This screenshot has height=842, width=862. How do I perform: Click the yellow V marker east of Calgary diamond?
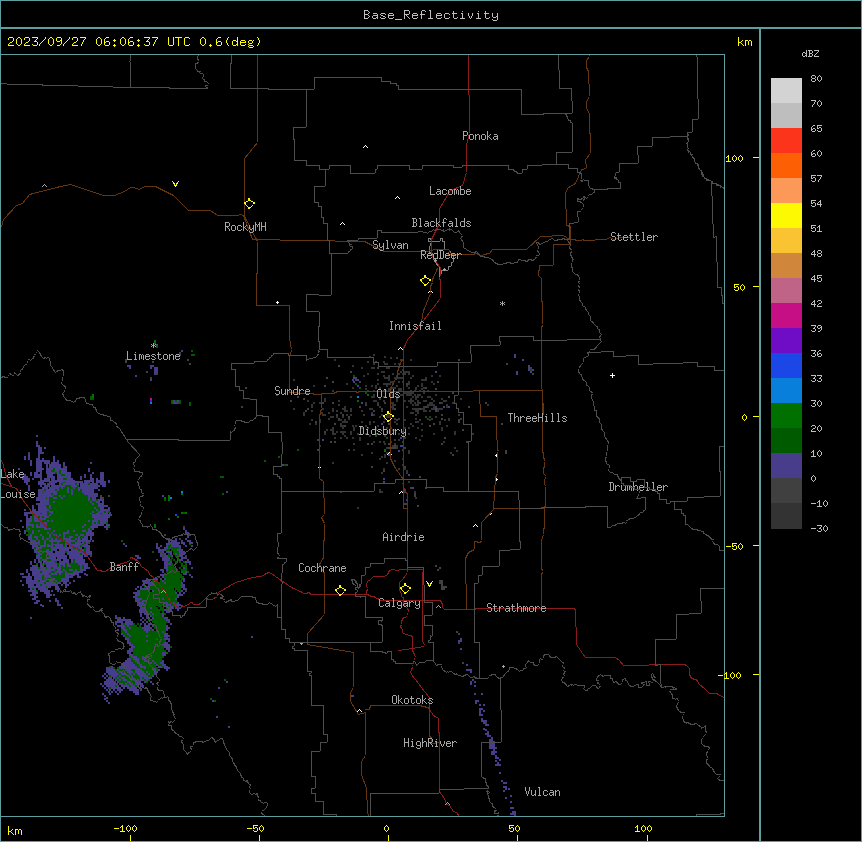429,584
